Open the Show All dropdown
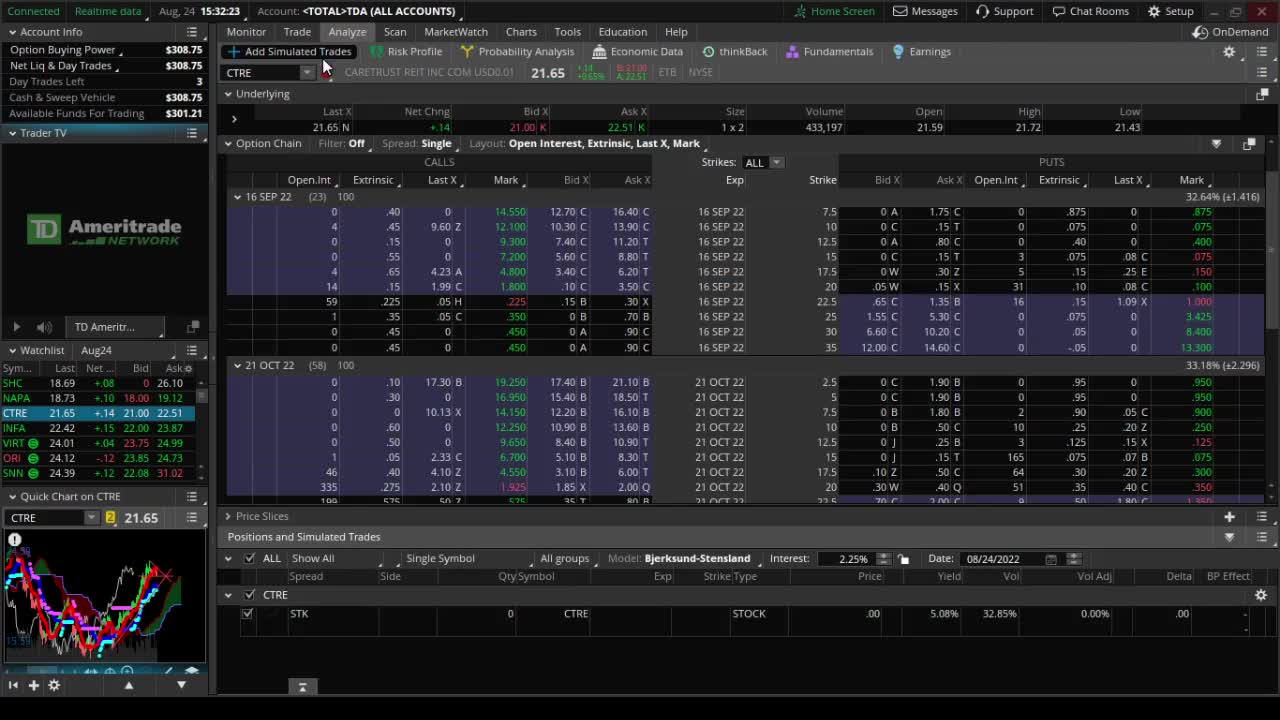Screen dimensions: 1280x720 pyautogui.click(x=335, y=559)
